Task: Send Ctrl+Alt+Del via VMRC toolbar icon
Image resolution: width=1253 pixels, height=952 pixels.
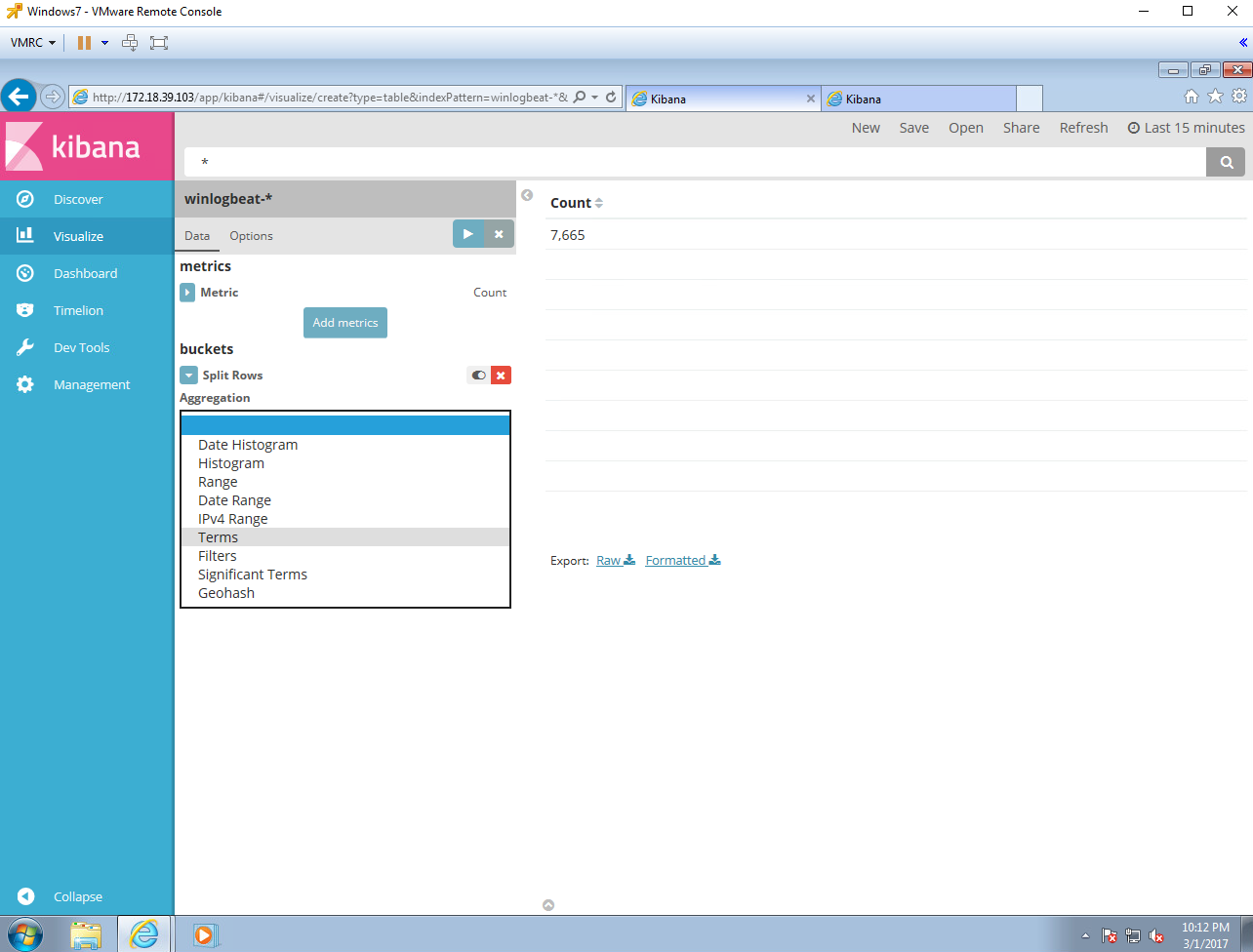Action: pos(130,43)
